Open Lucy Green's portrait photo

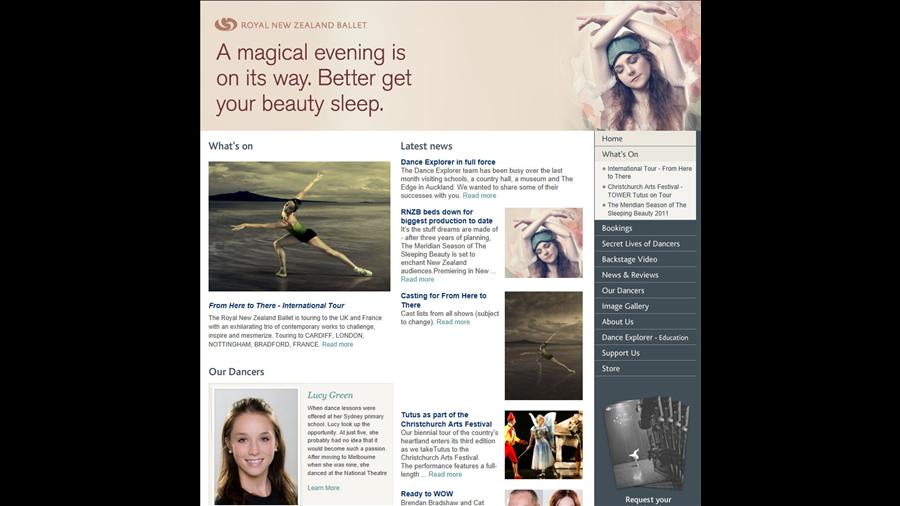(256, 447)
